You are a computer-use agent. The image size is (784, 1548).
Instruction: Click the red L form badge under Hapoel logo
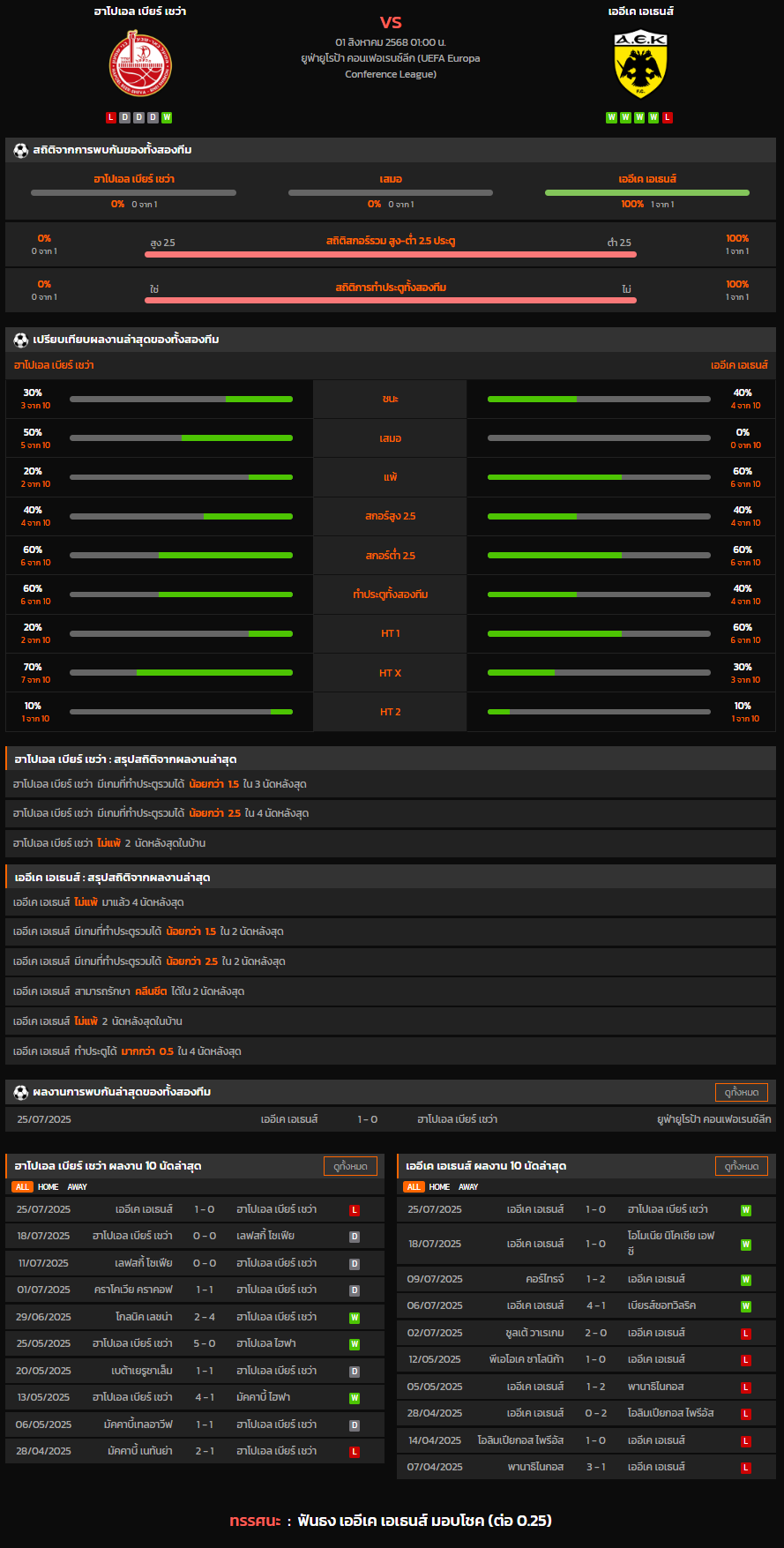point(111,117)
